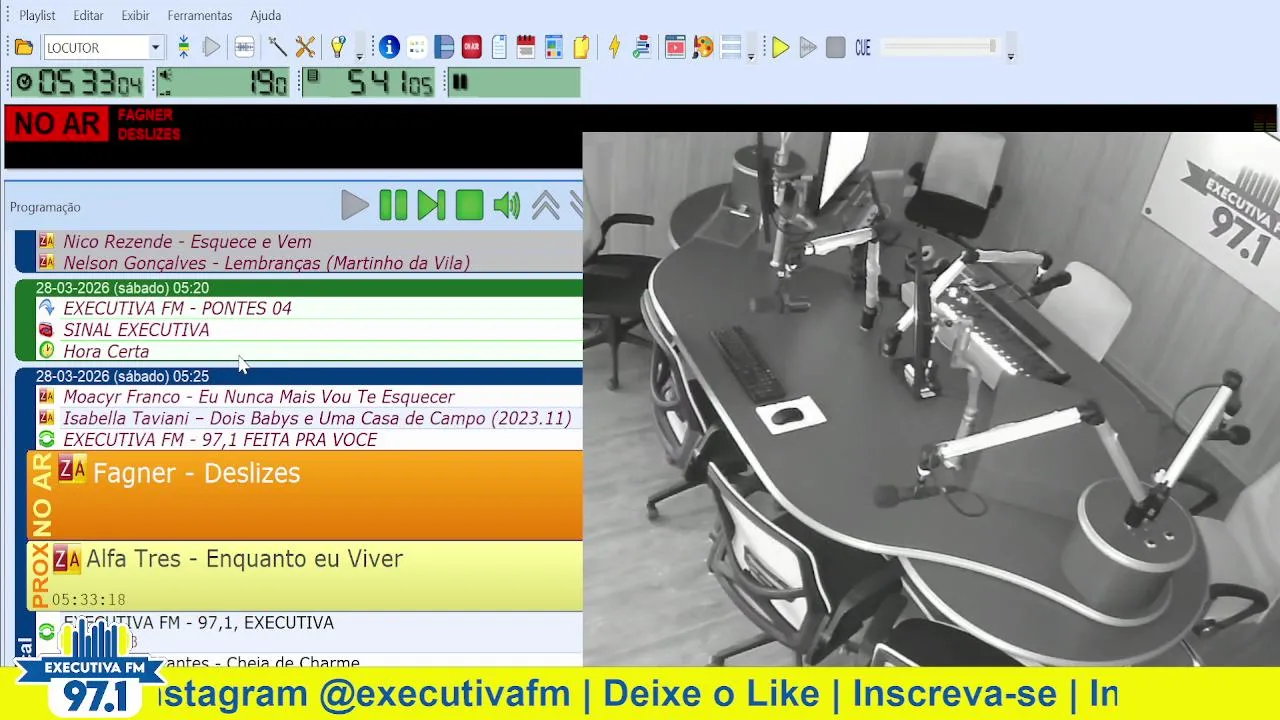
Task: Click the double up chevron icon
Action: coord(545,205)
